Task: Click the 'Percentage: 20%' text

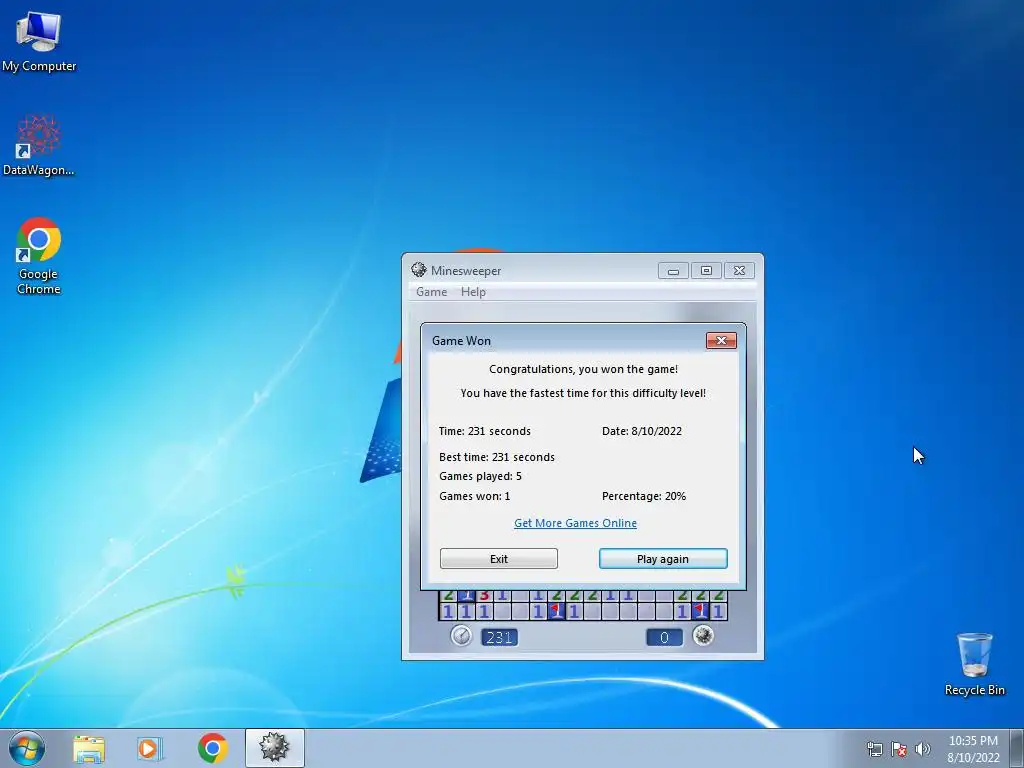Action: click(x=644, y=496)
